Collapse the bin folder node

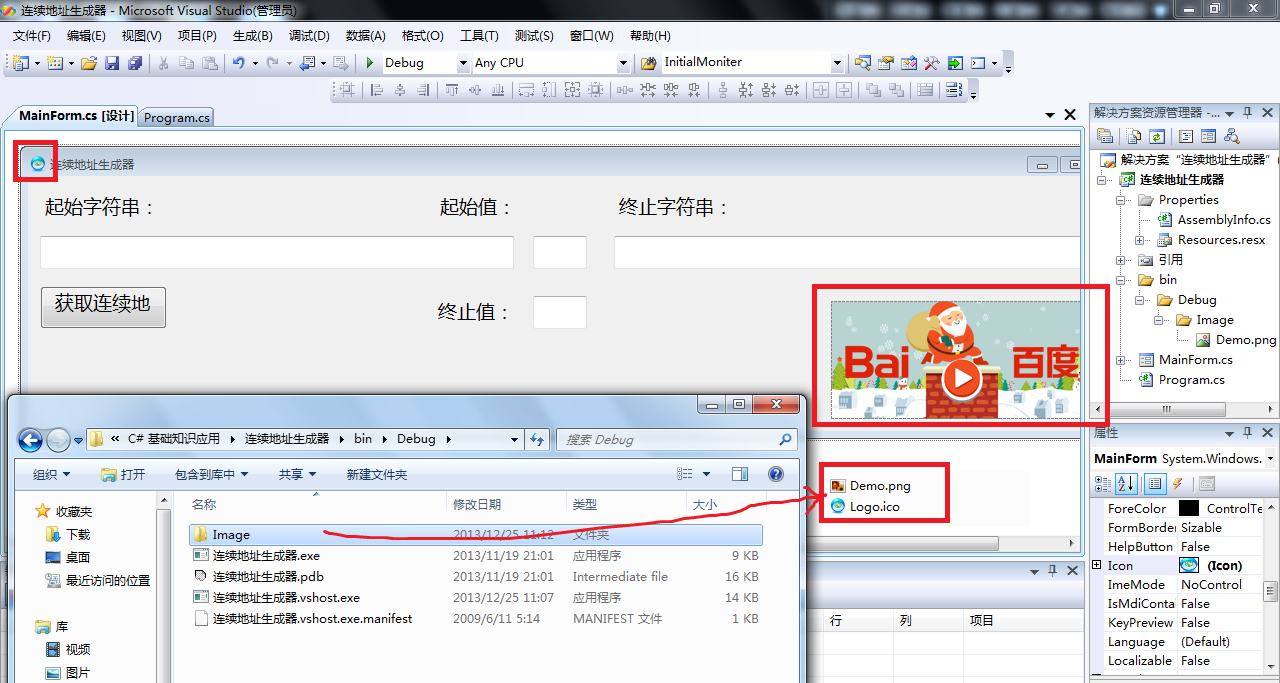(1121, 280)
